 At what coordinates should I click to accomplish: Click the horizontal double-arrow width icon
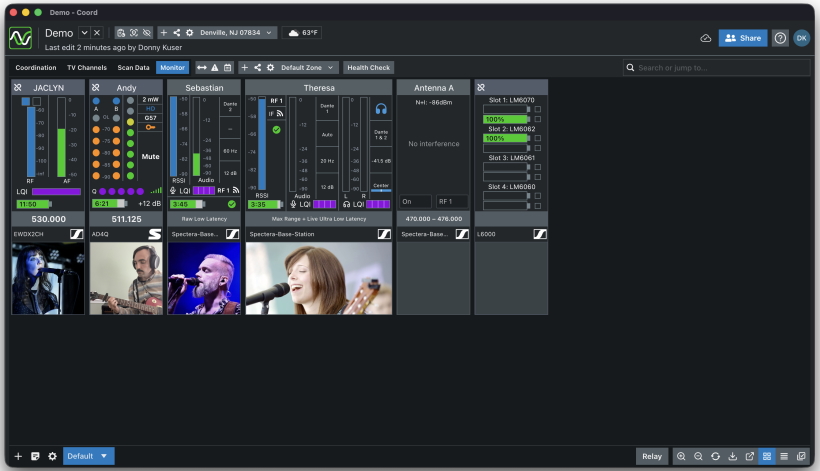pos(201,67)
